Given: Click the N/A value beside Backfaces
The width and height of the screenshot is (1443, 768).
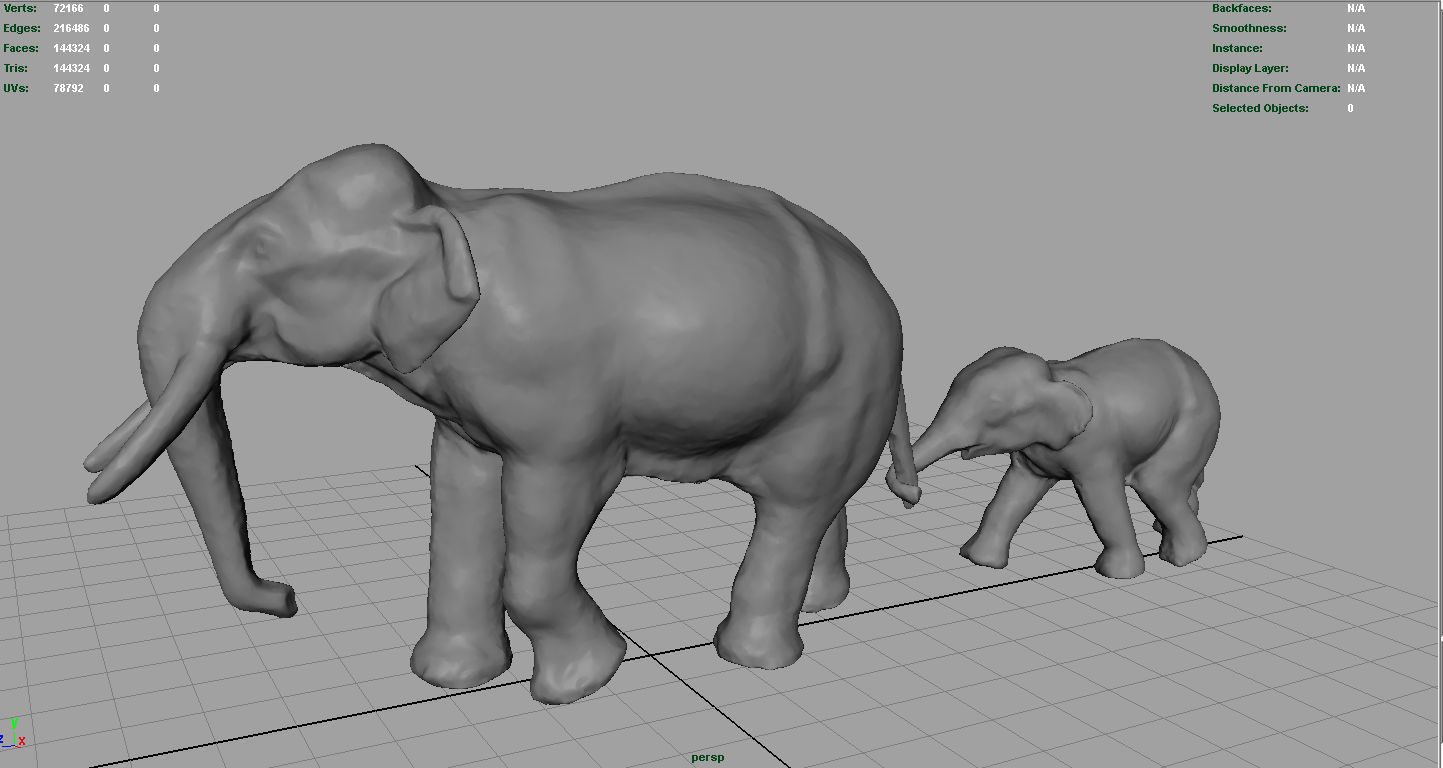Looking at the screenshot, I should click(x=1356, y=8).
